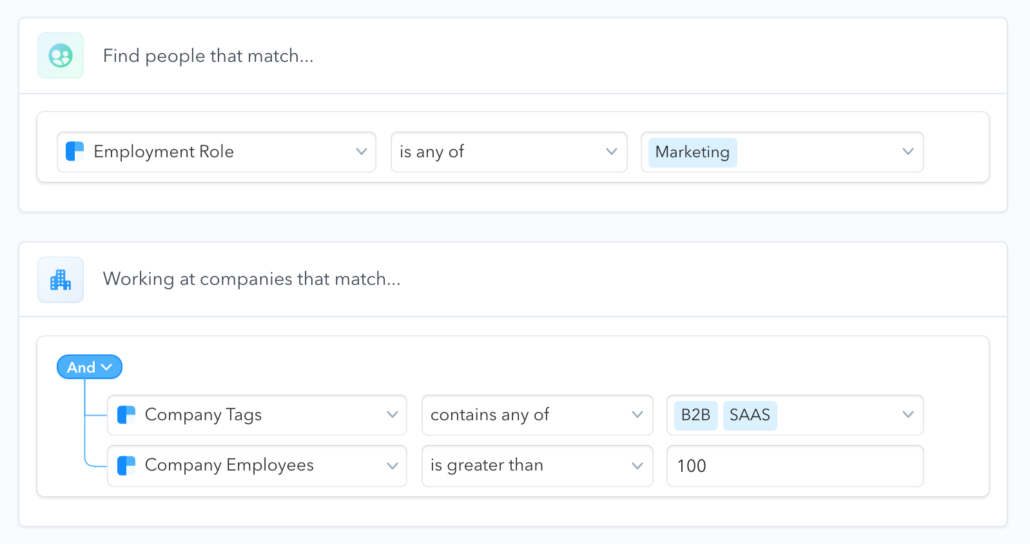Click the people icon beside Find people

pyautogui.click(x=60, y=56)
